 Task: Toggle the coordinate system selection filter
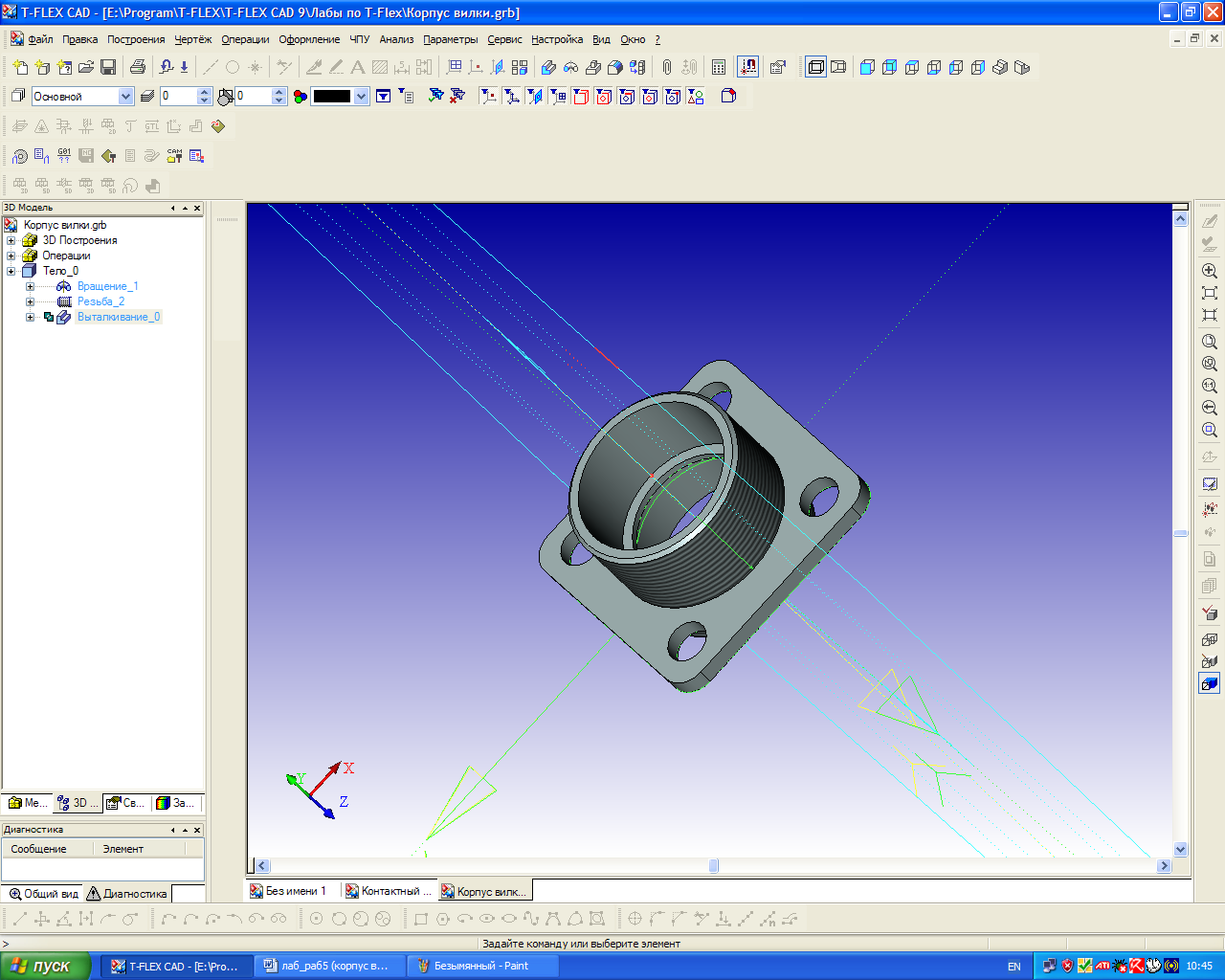pos(512,96)
